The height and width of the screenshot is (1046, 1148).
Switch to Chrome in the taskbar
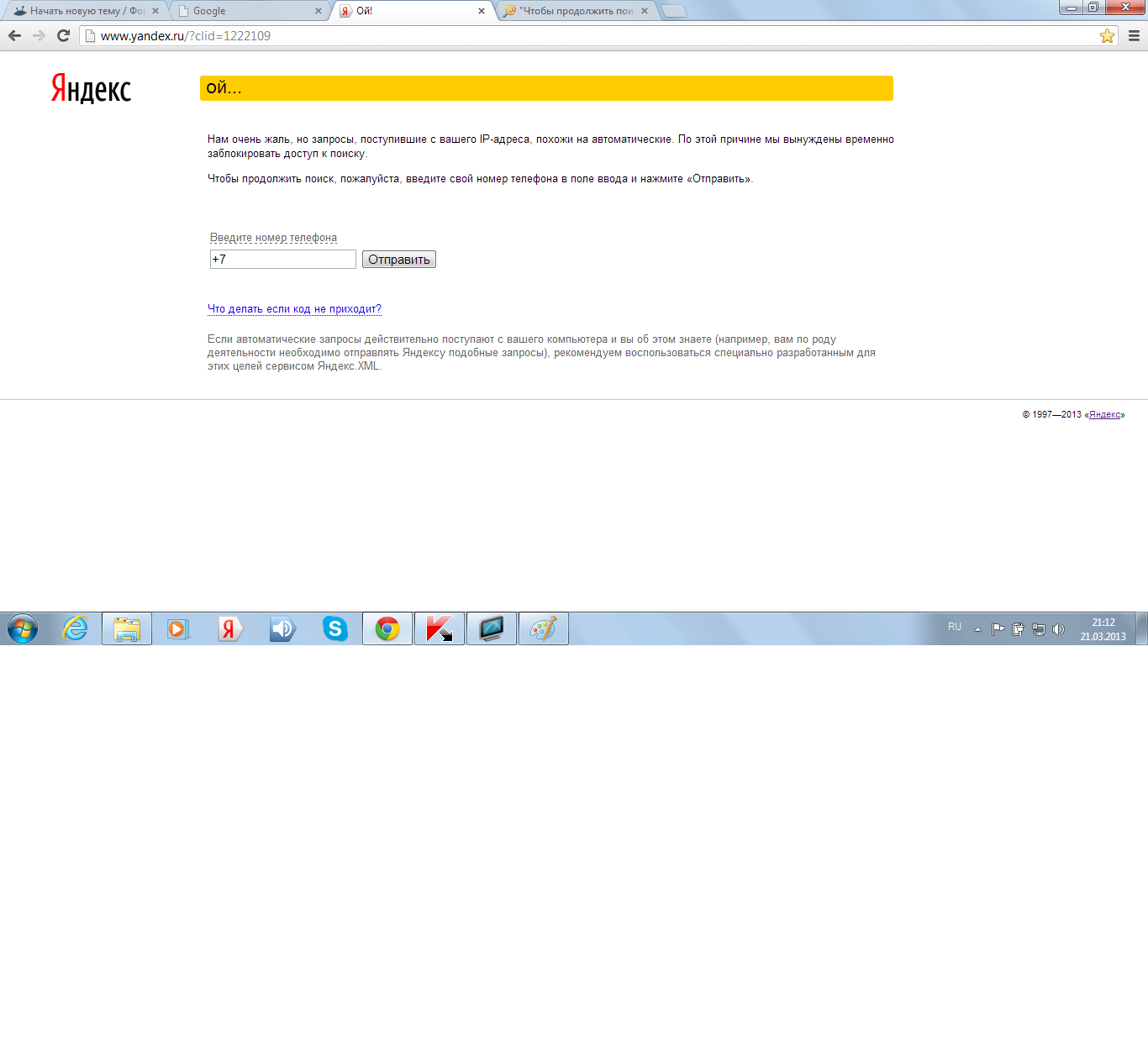point(387,628)
